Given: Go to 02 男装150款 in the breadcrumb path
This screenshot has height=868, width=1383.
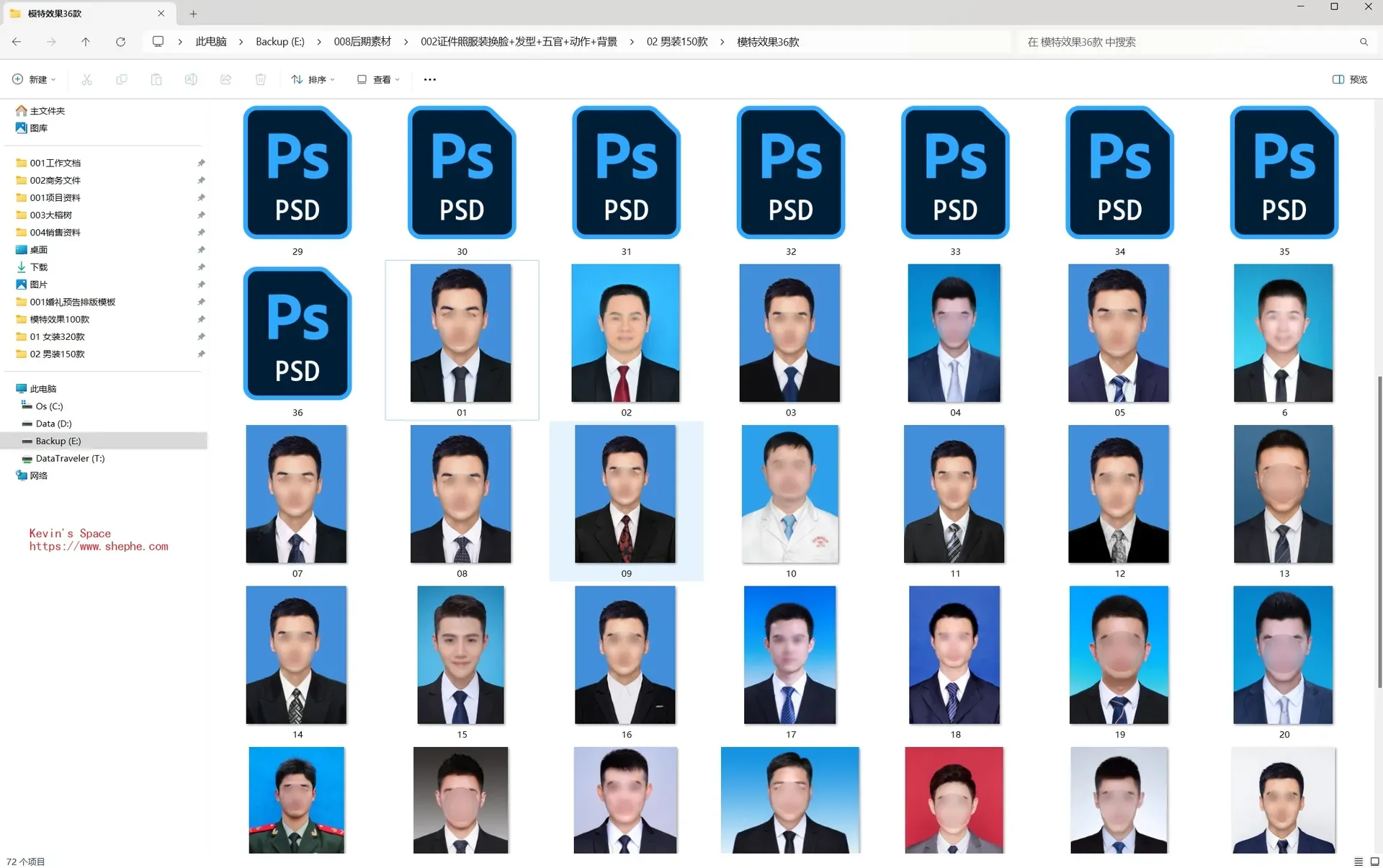Looking at the screenshot, I should coord(676,42).
